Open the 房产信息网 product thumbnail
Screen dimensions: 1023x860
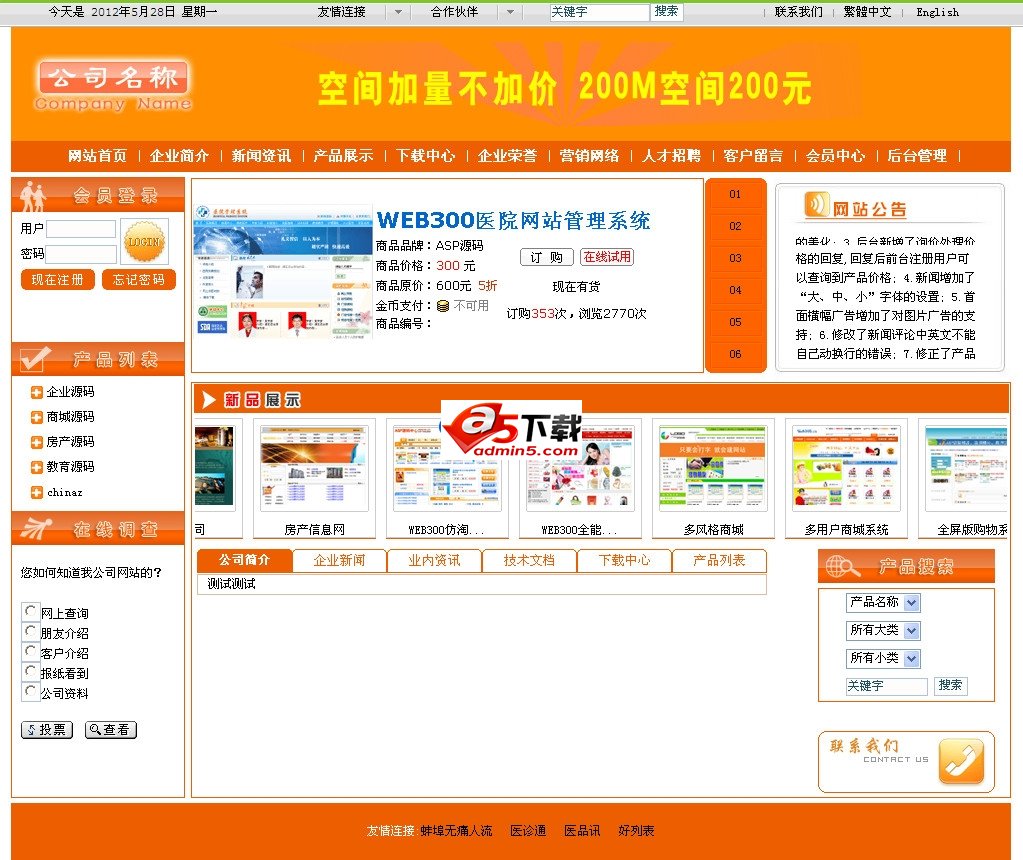314,468
